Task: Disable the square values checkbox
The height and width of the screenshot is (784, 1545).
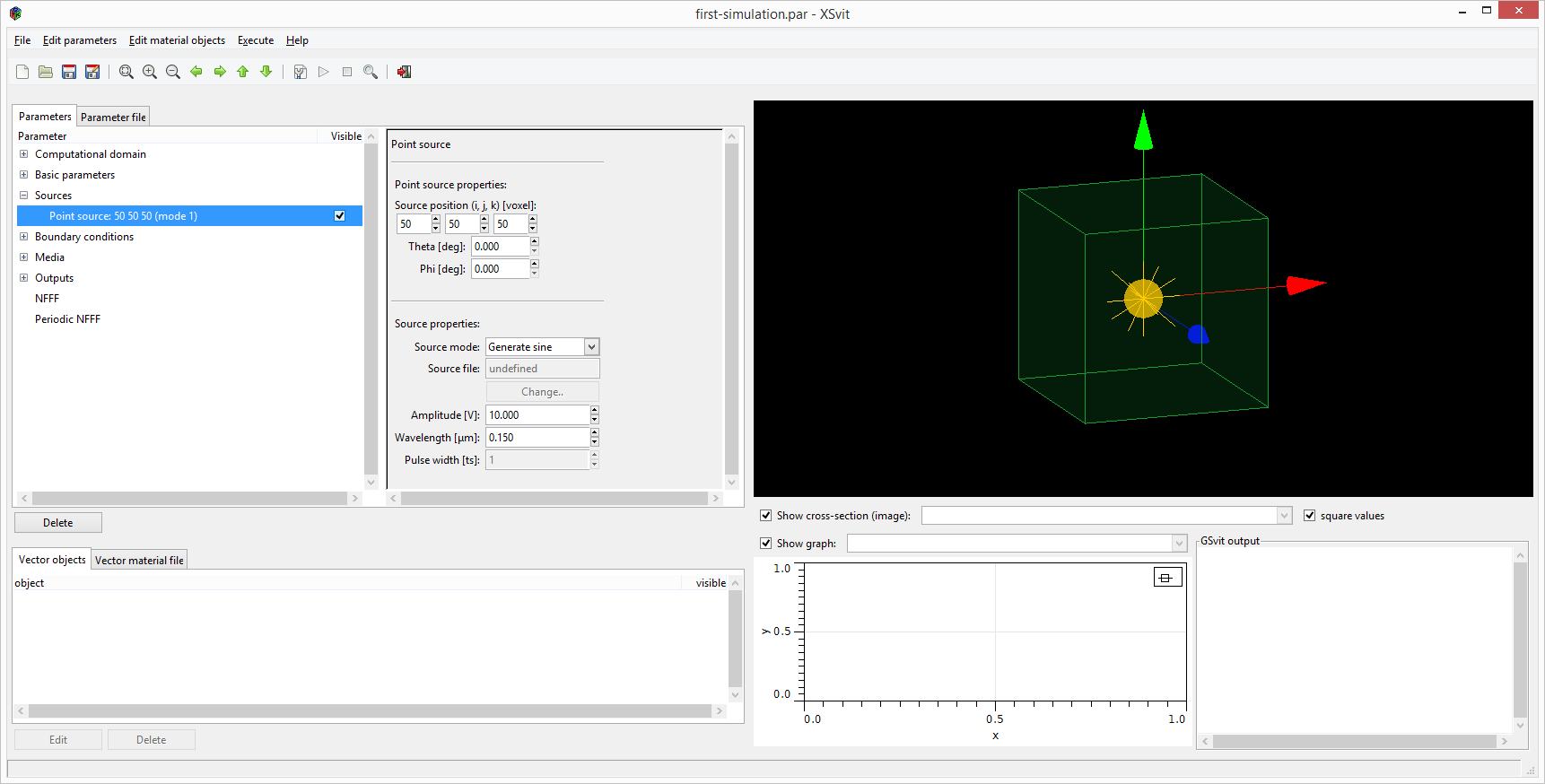Action: (1309, 516)
